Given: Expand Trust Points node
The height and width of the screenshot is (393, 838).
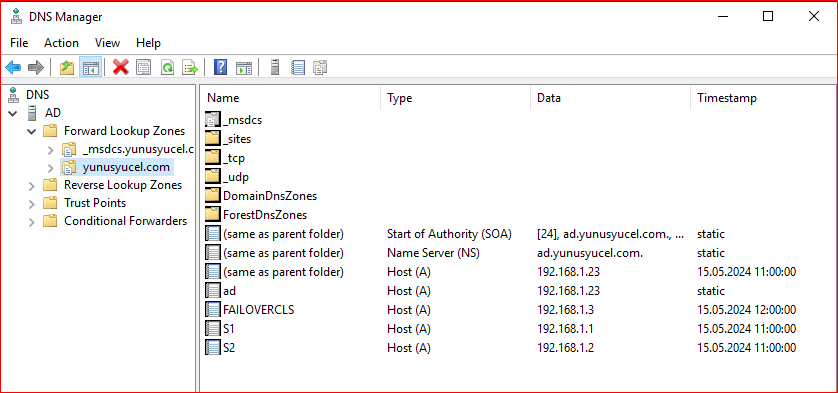Looking at the screenshot, I should pos(32,204).
